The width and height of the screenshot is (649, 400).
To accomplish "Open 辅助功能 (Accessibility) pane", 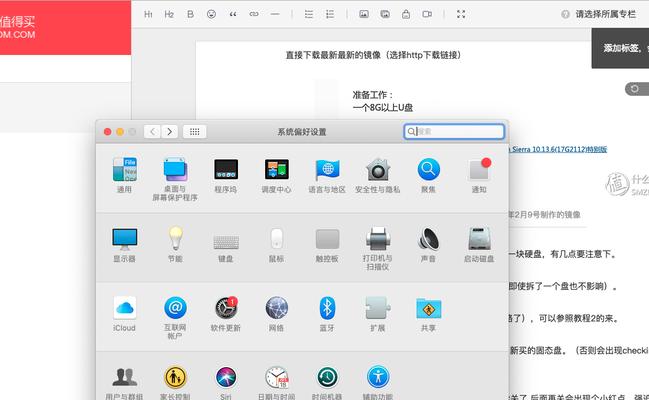I will (377, 383).
